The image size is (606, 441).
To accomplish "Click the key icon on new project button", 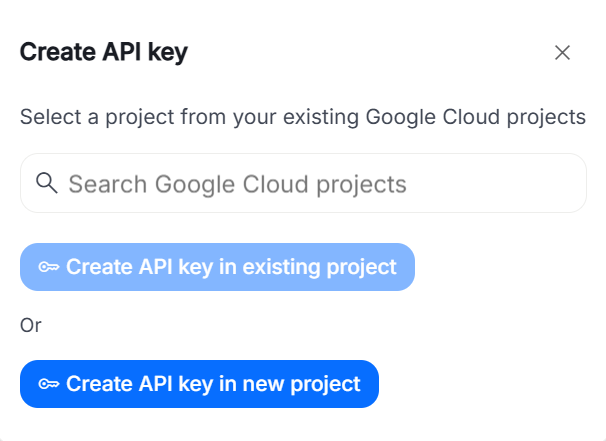I will coord(48,384).
